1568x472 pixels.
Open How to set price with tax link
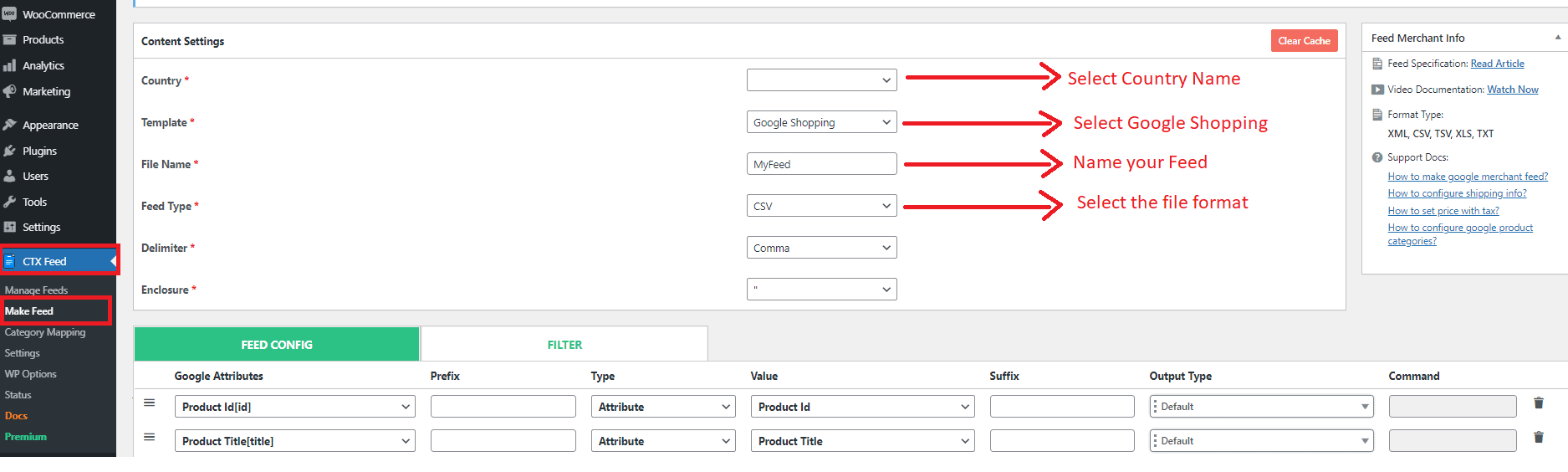tap(1443, 211)
